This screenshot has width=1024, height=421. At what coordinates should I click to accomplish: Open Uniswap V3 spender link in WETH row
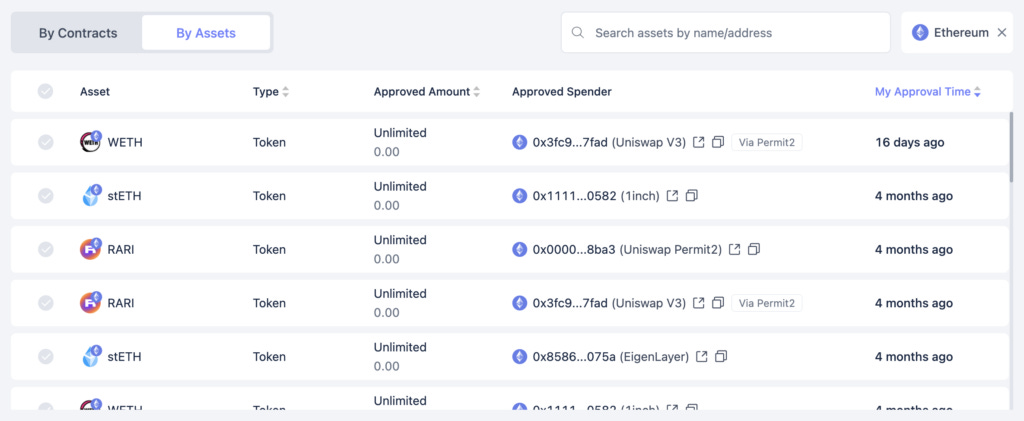(x=698, y=143)
